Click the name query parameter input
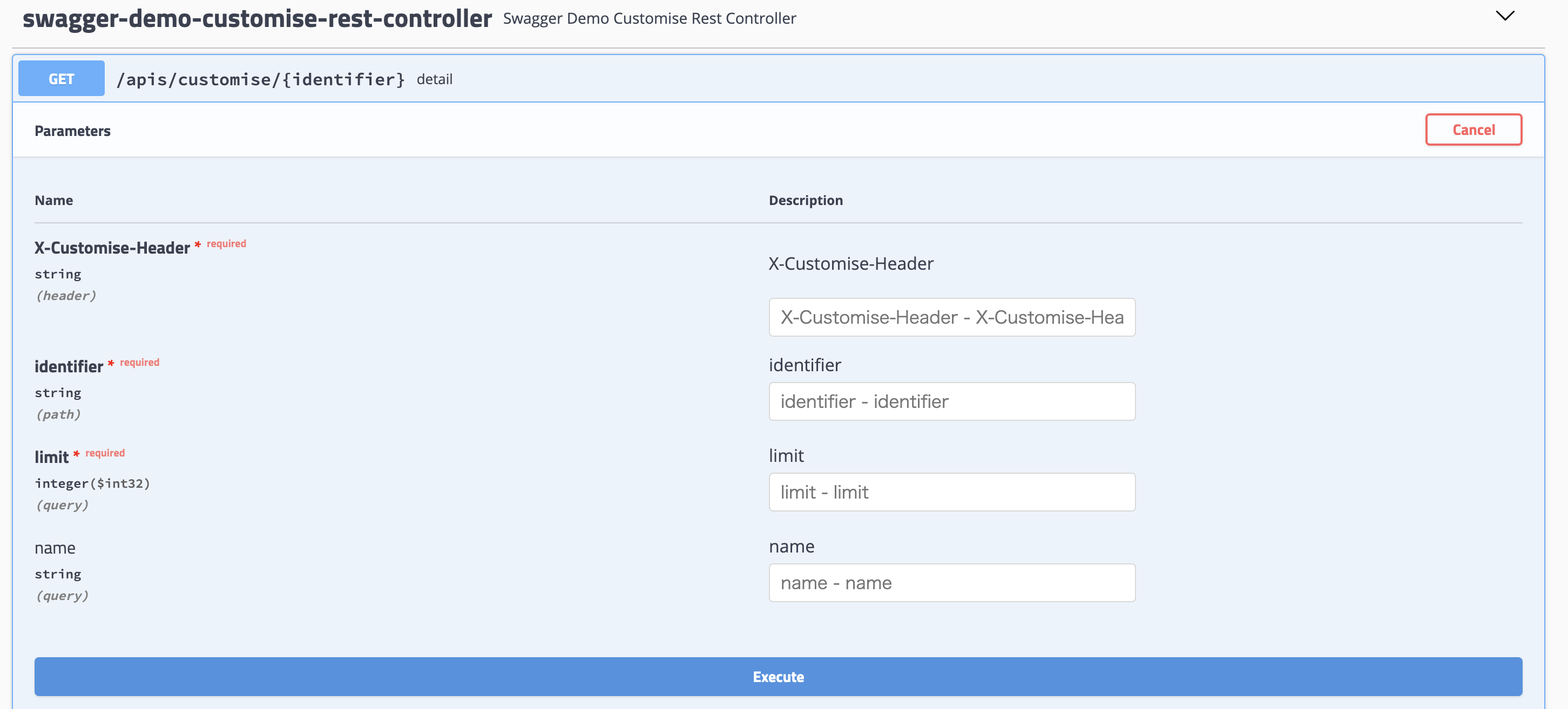 [x=951, y=583]
